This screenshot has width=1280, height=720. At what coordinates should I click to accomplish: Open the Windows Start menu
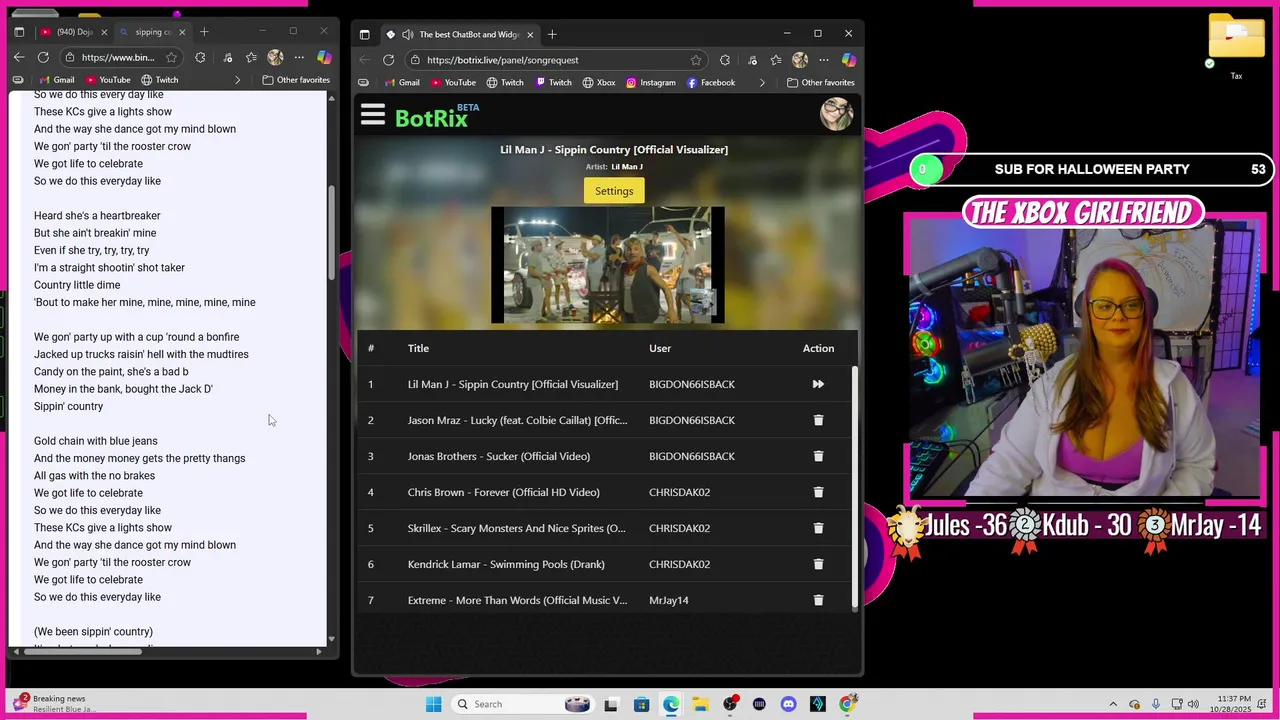(x=433, y=704)
